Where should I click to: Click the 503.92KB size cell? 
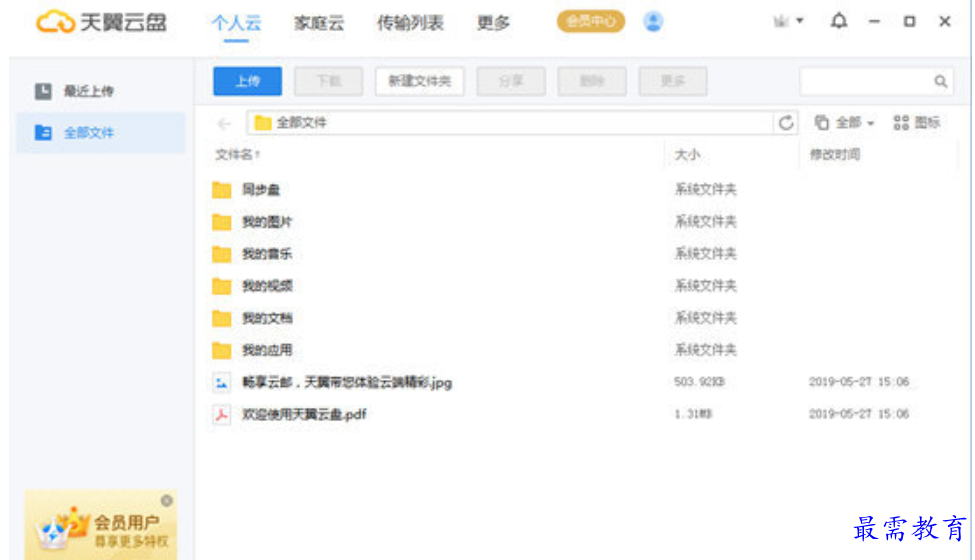(700, 382)
